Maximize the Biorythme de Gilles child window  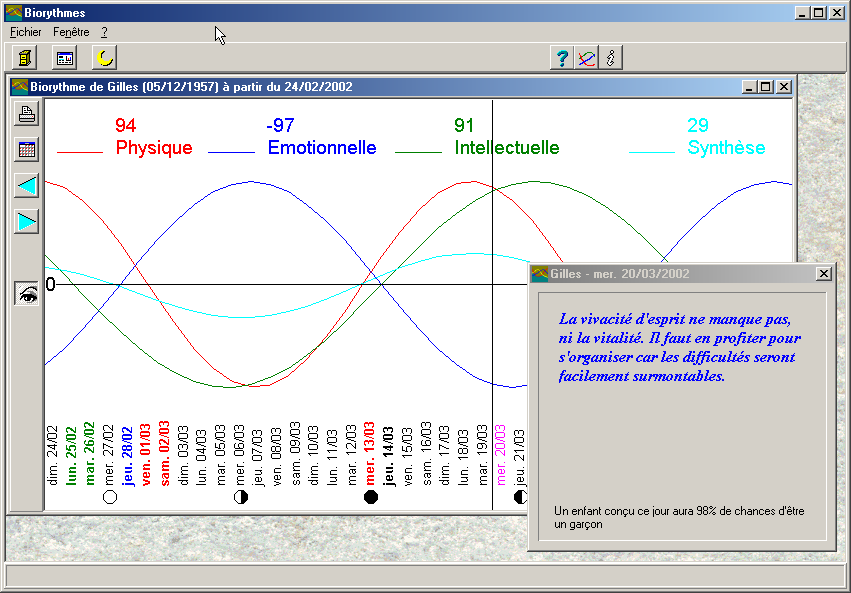pos(766,87)
